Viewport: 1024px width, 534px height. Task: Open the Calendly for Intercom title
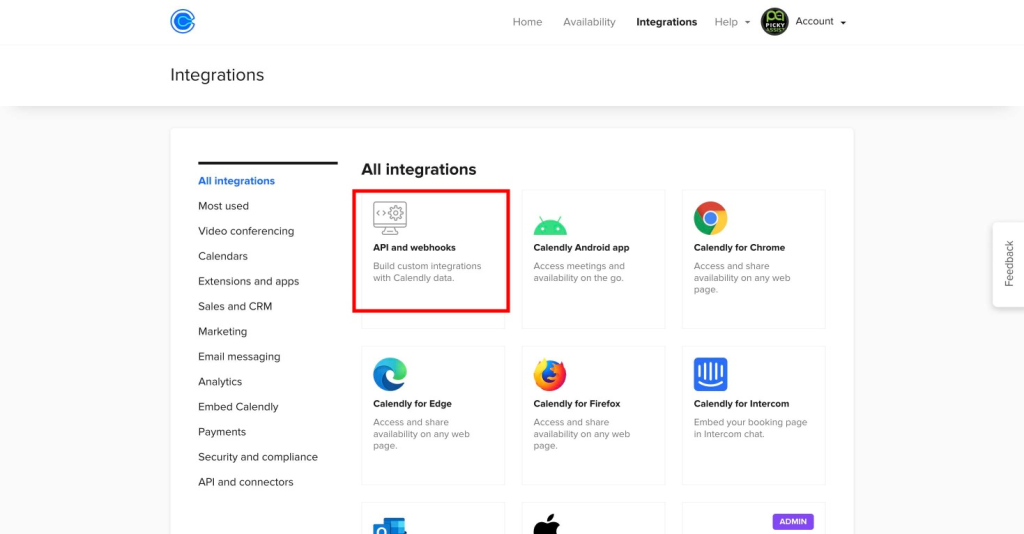pos(741,403)
